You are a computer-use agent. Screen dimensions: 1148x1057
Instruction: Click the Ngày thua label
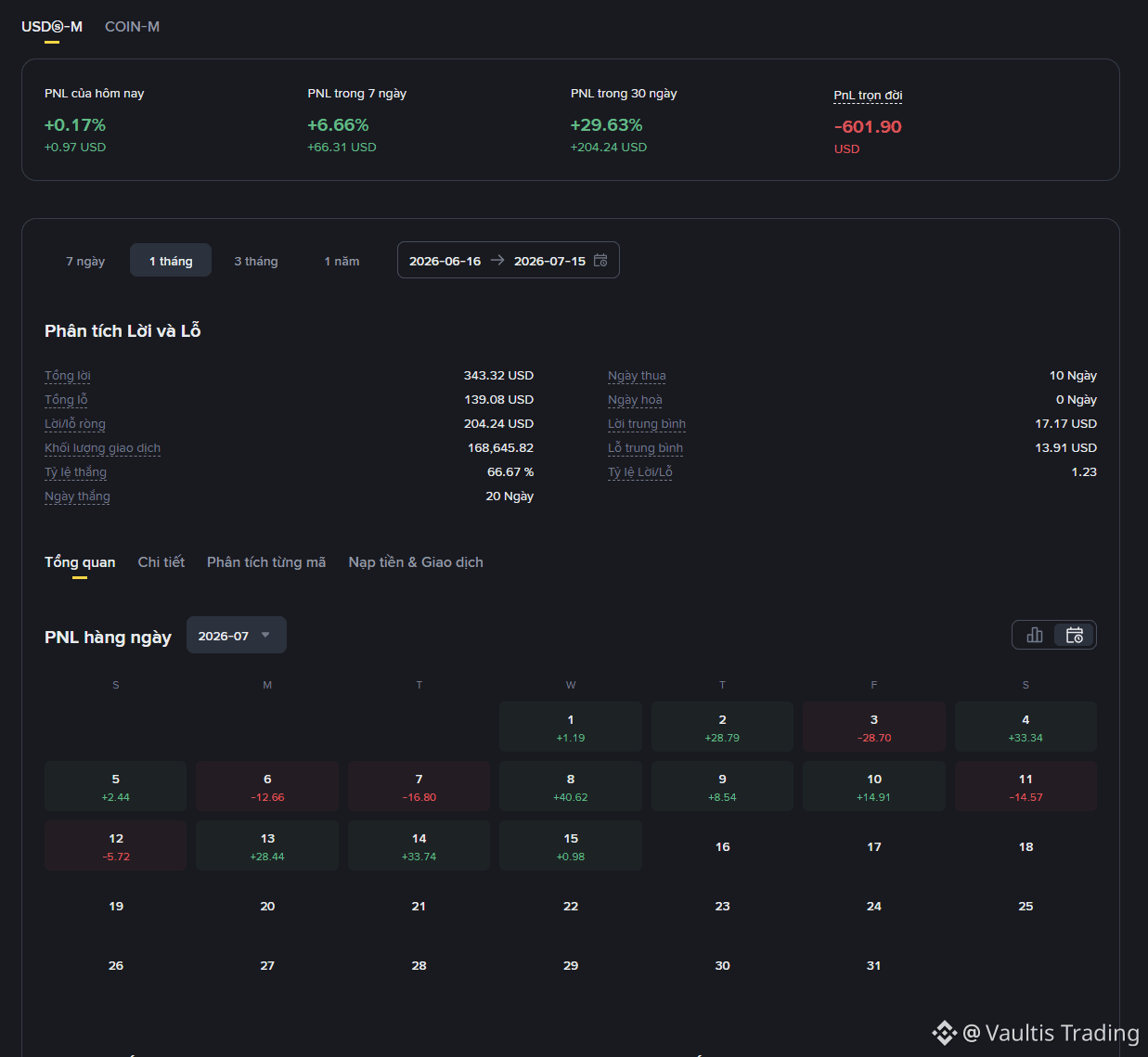[637, 376]
